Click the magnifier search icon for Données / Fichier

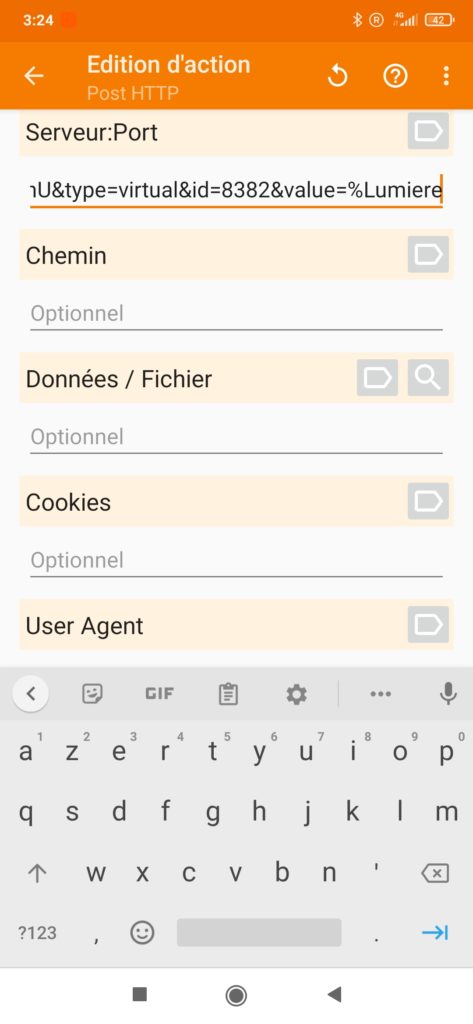coord(429,377)
